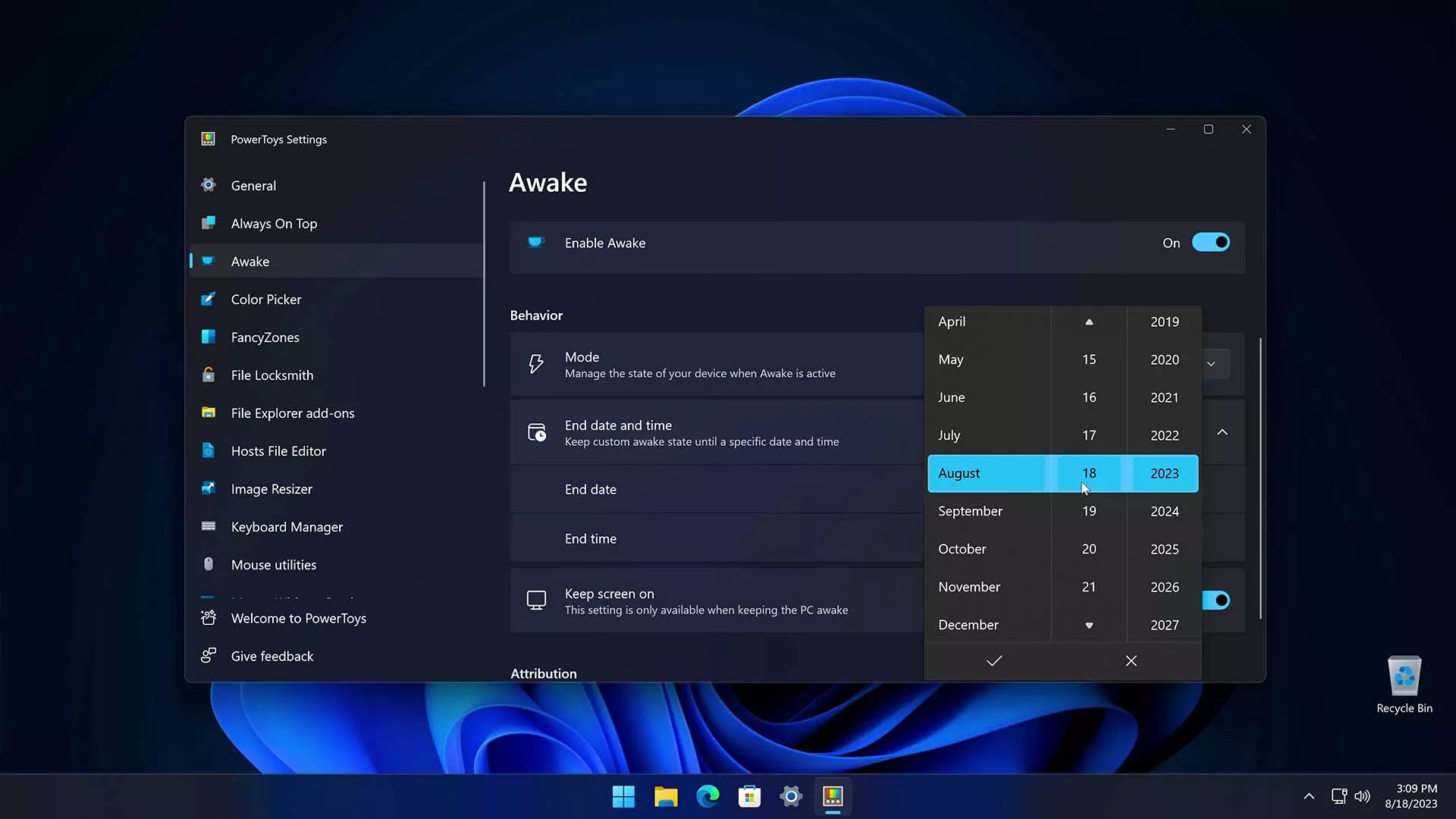1456x819 pixels.
Task: Pick year 2022 in the year list
Action: (x=1164, y=435)
